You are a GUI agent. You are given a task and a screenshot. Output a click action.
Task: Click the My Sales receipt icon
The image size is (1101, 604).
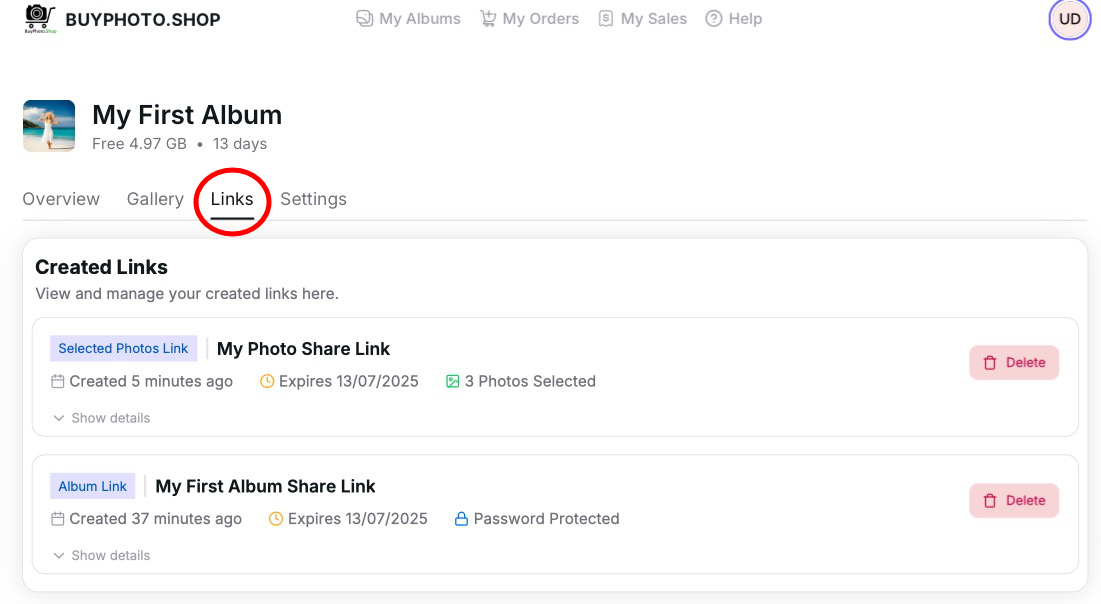(x=606, y=19)
